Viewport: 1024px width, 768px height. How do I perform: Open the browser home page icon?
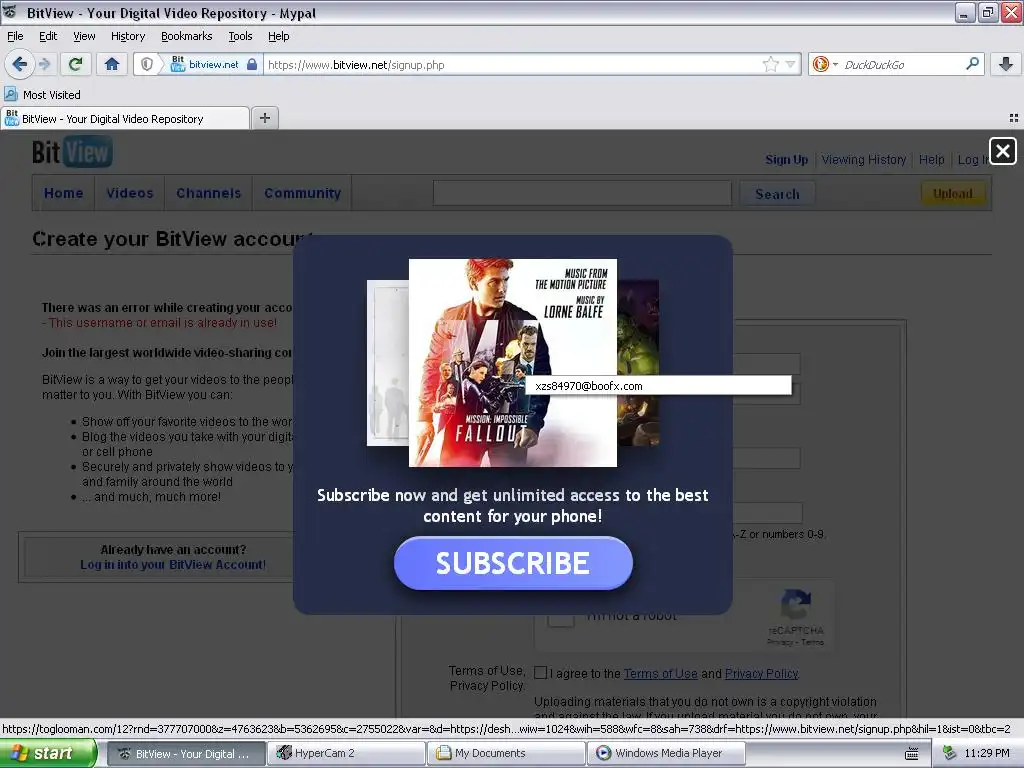(112, 64)
